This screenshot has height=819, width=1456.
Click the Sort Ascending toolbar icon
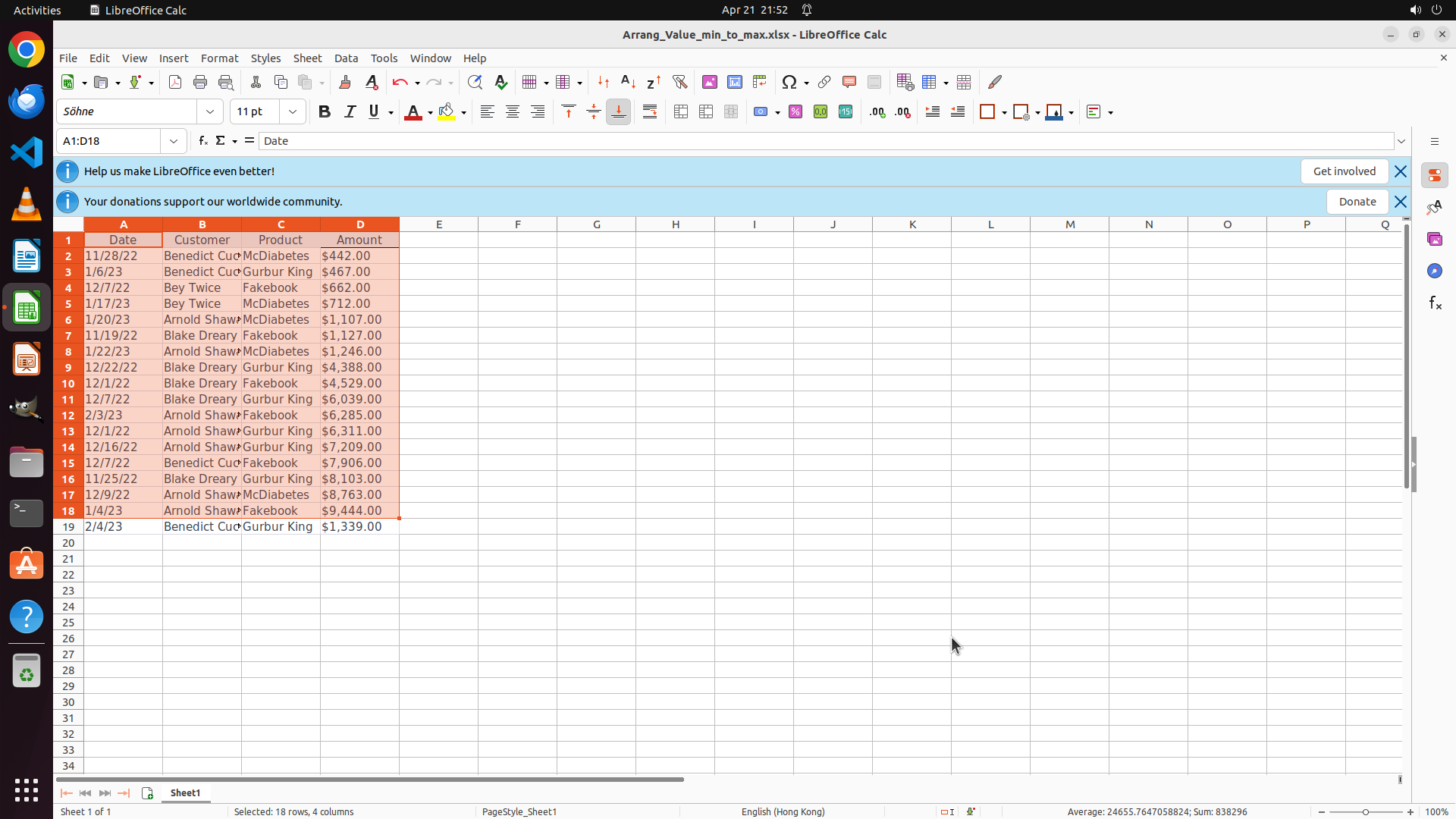(628, 82)
